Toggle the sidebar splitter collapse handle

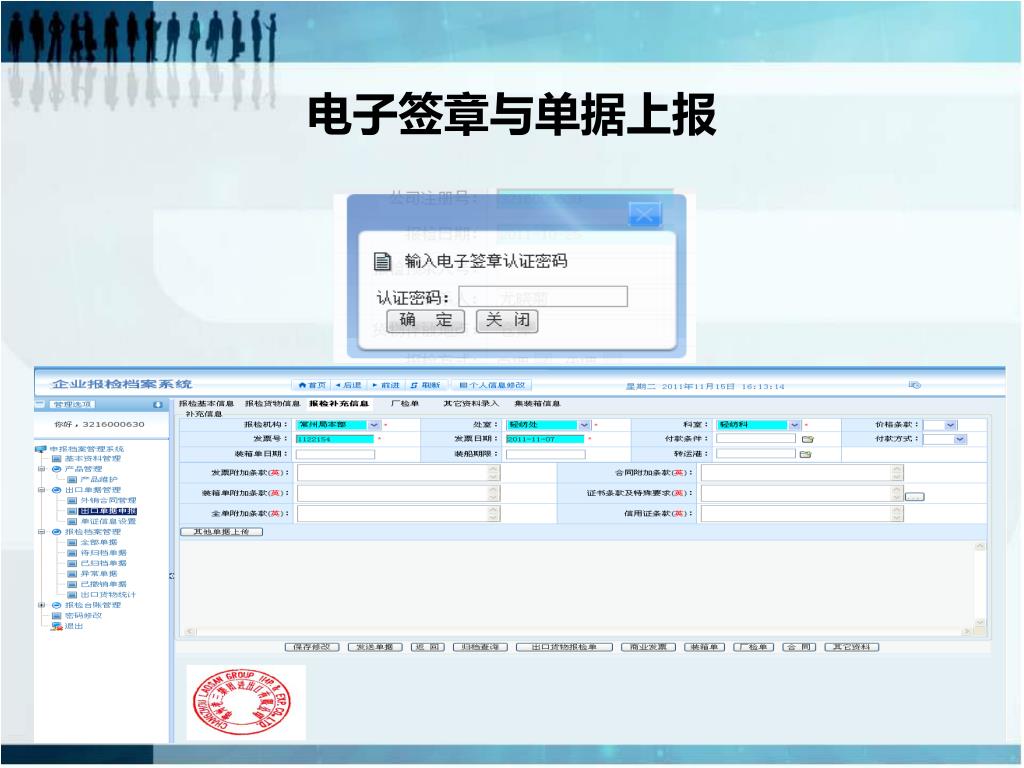click(172, 576)
